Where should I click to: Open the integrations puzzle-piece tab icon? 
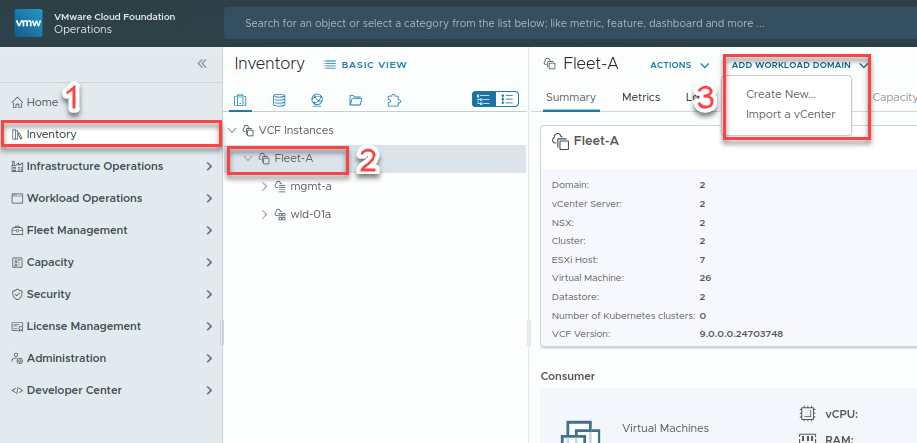coord(393,100)
